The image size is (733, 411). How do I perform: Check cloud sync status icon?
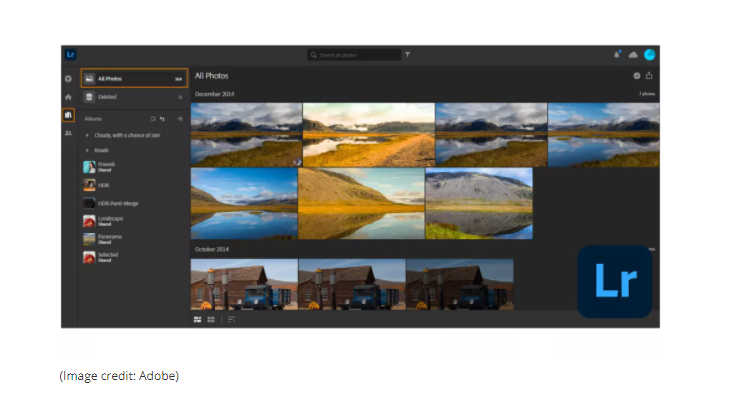tap(633, 55)
